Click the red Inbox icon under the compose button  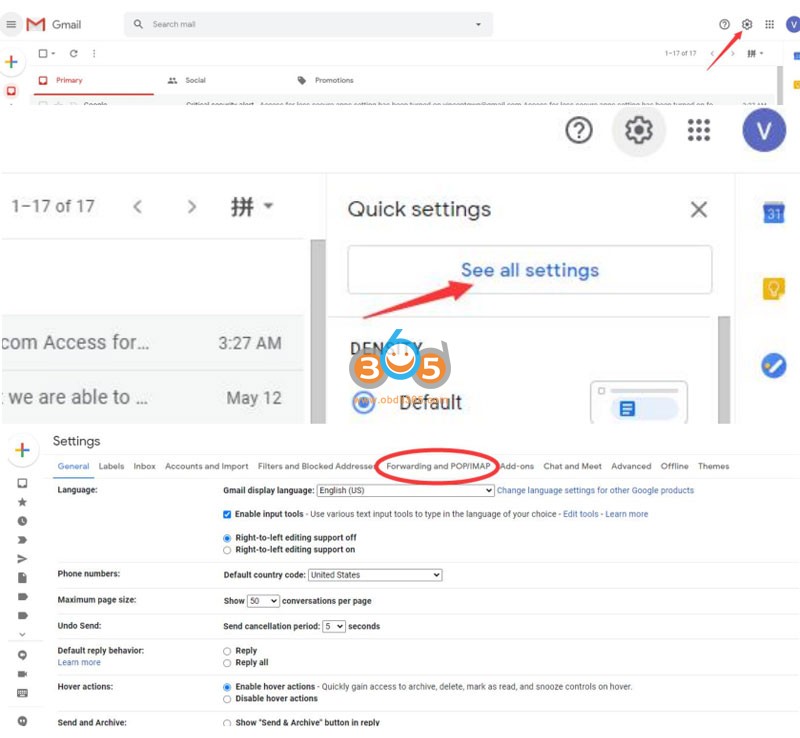click(x=11, y=91)
